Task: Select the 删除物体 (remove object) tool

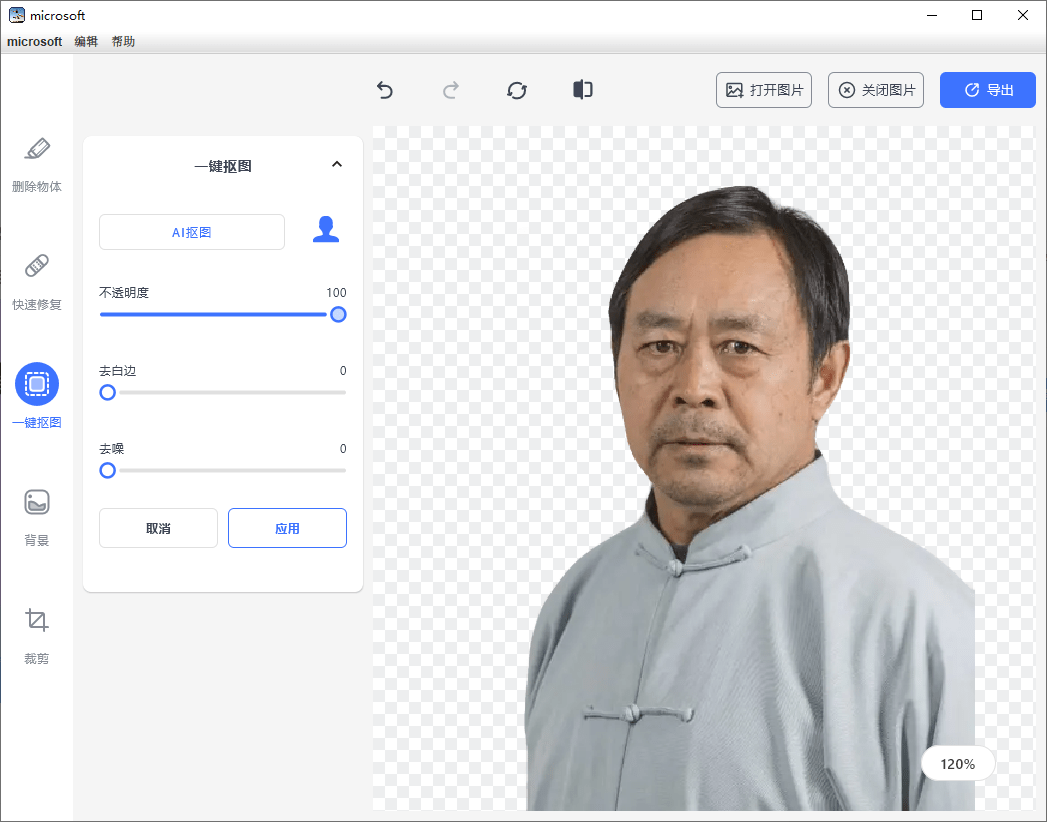Action: point(37,164)
